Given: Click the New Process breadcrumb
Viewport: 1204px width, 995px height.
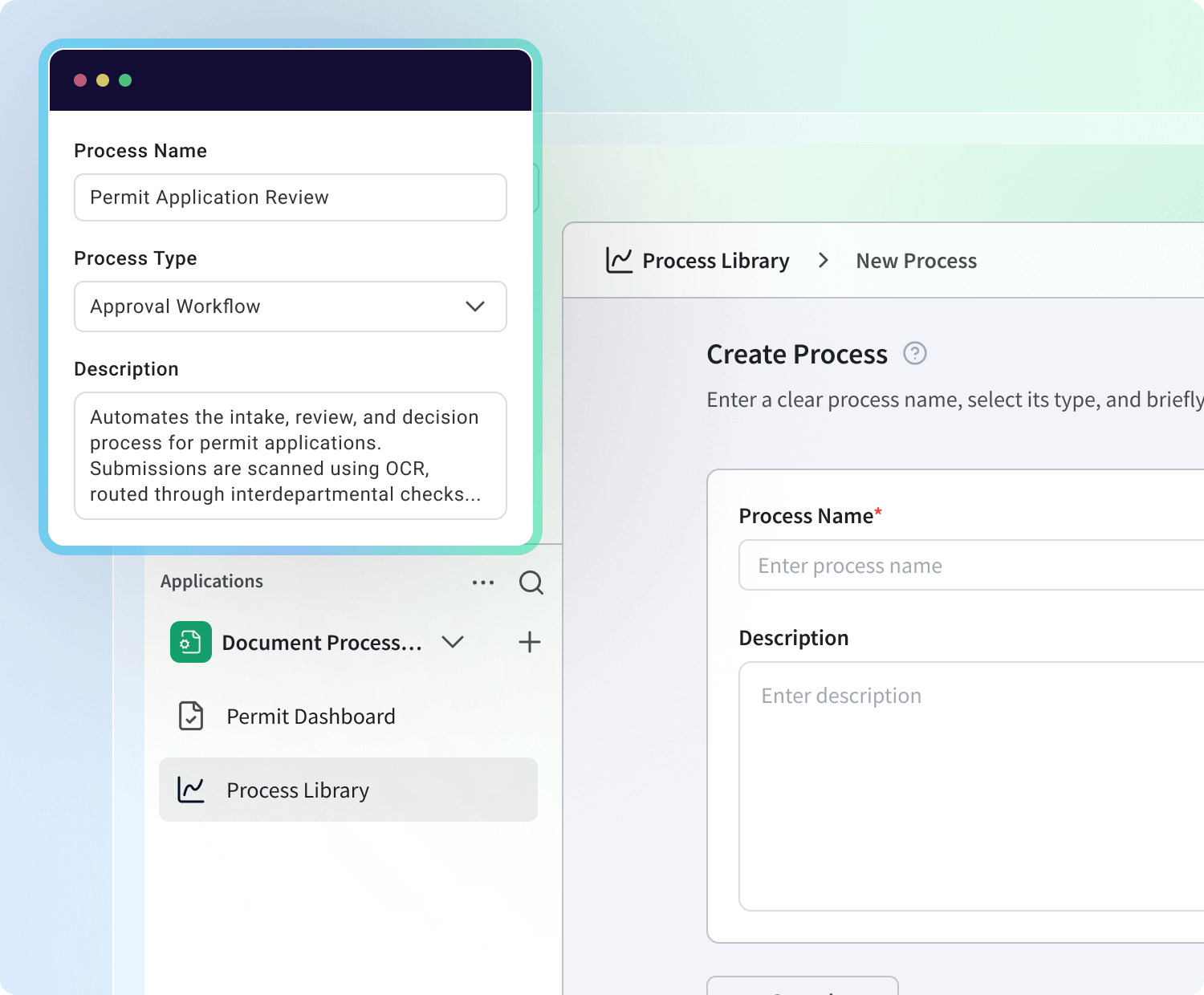Looking at the screenshot, I should tap(916, 261).
